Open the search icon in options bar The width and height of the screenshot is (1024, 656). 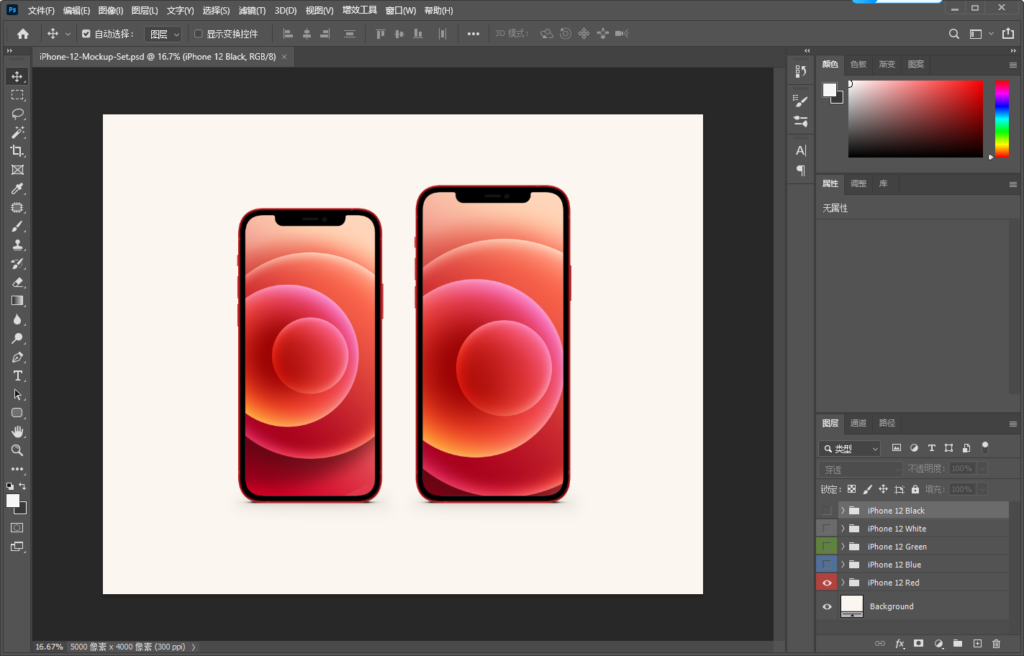pos(954,34)
